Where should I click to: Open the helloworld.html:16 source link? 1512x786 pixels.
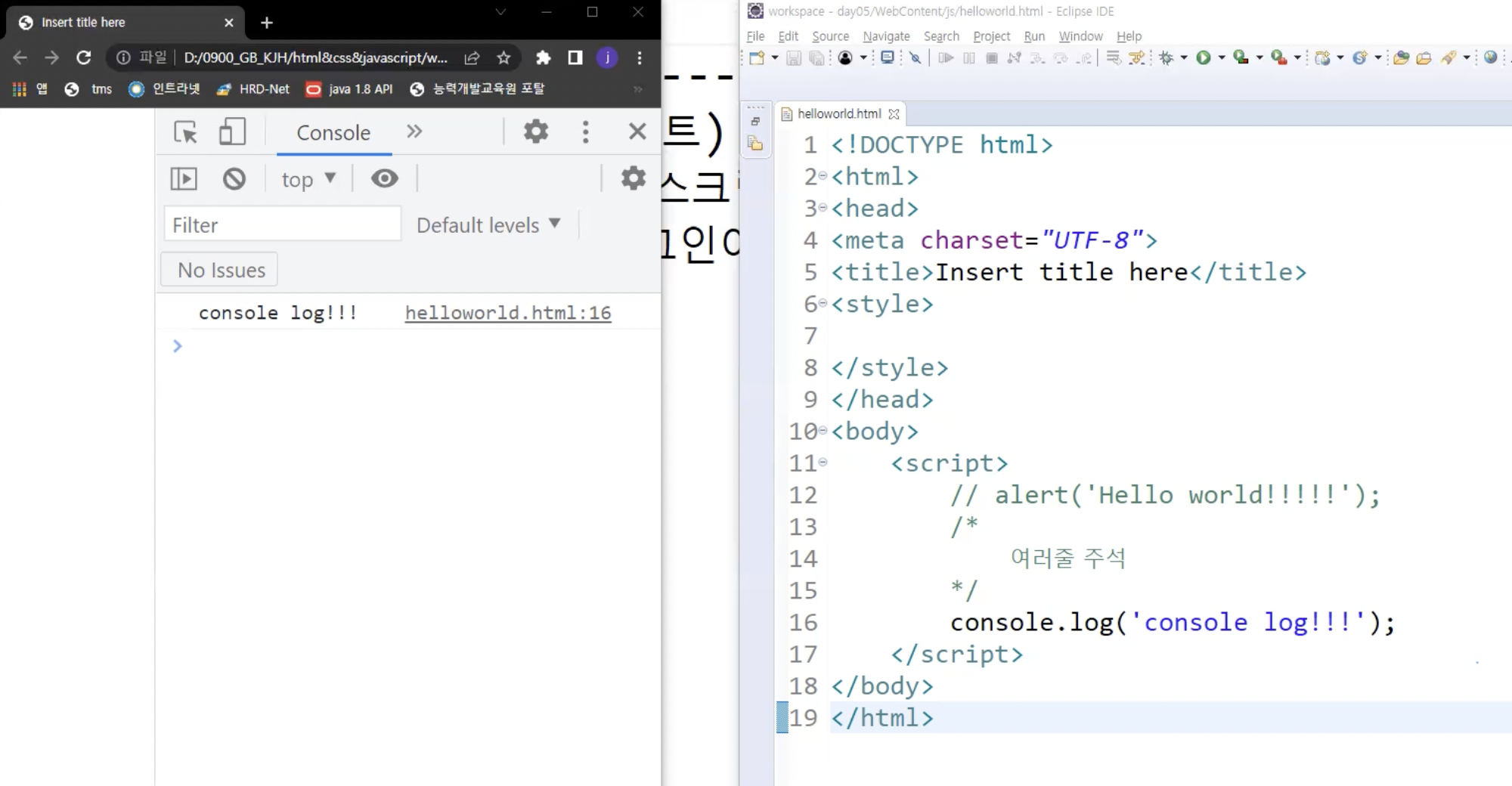pos(508,313)
